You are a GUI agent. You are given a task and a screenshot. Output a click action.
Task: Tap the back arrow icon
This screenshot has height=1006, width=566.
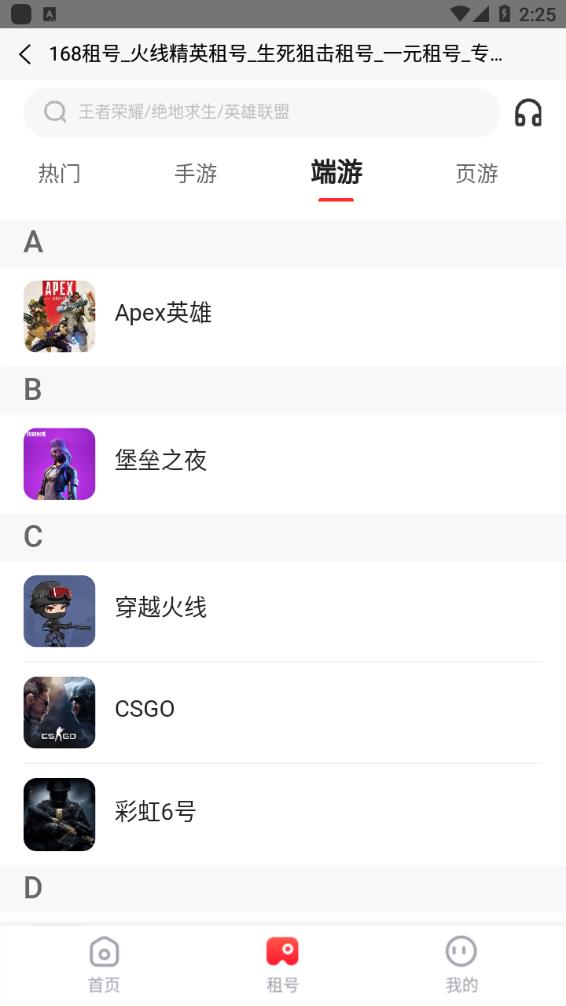(25, 55)
